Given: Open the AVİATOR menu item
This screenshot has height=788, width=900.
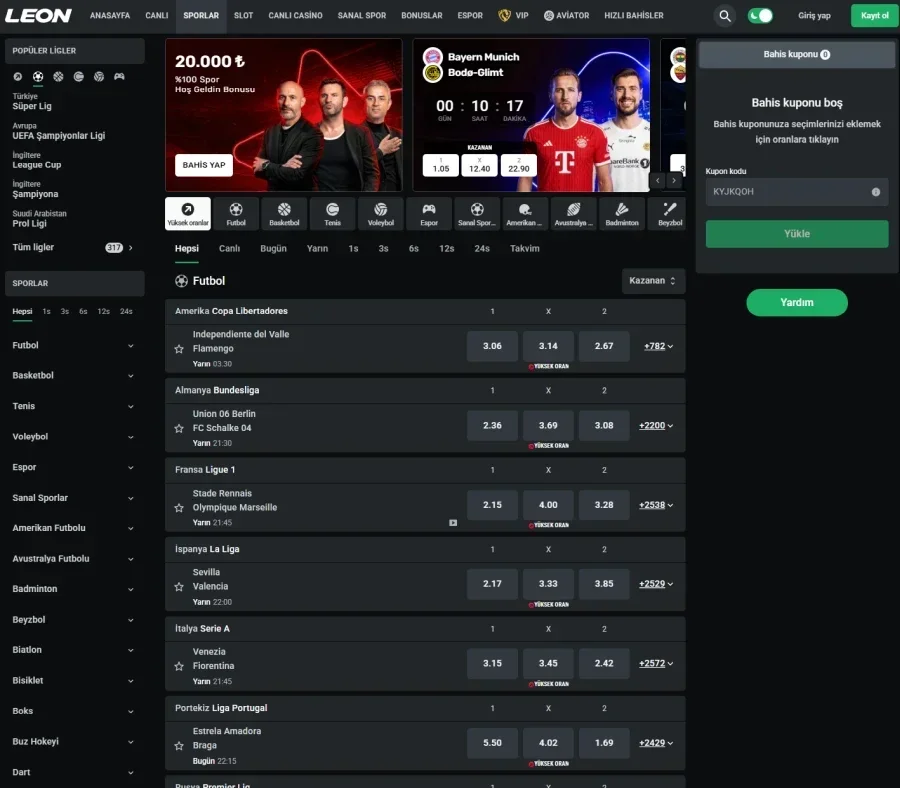Looking at the screenshot, I should [x=566, y=15].
